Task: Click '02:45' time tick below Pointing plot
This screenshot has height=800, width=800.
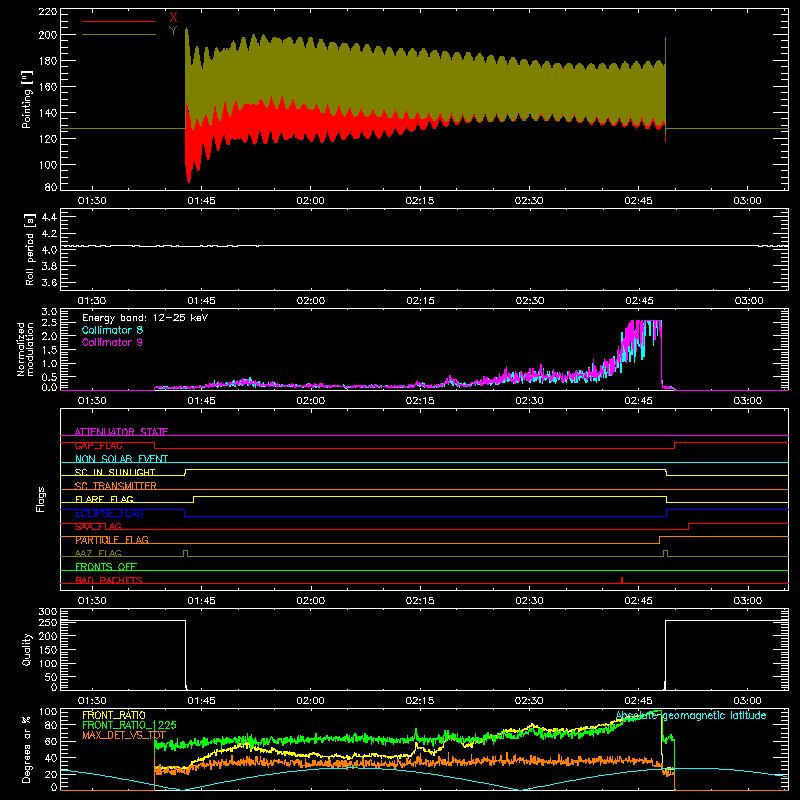Action: pos(638,201)
